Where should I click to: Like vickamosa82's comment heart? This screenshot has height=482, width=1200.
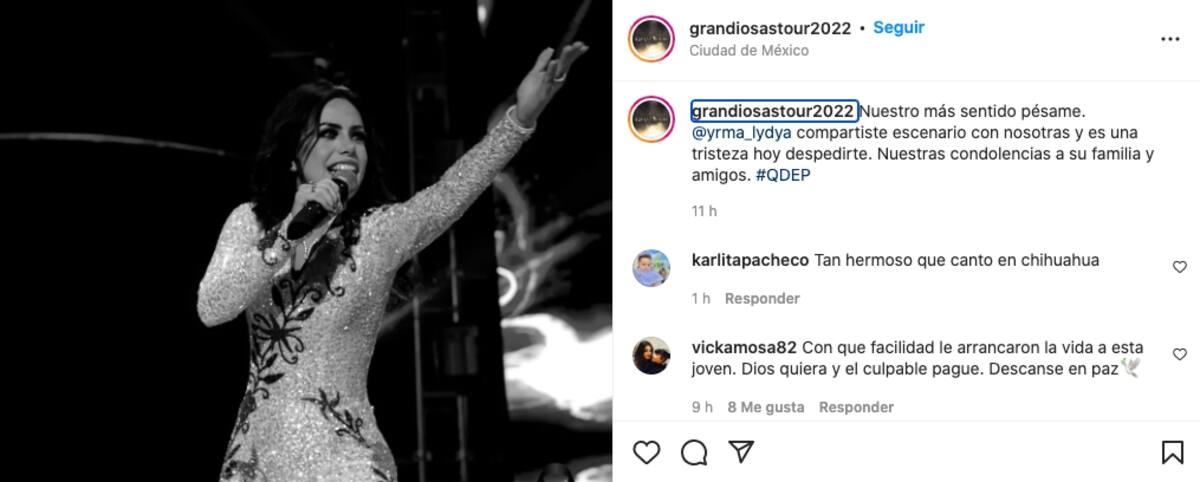[1179, 354]
